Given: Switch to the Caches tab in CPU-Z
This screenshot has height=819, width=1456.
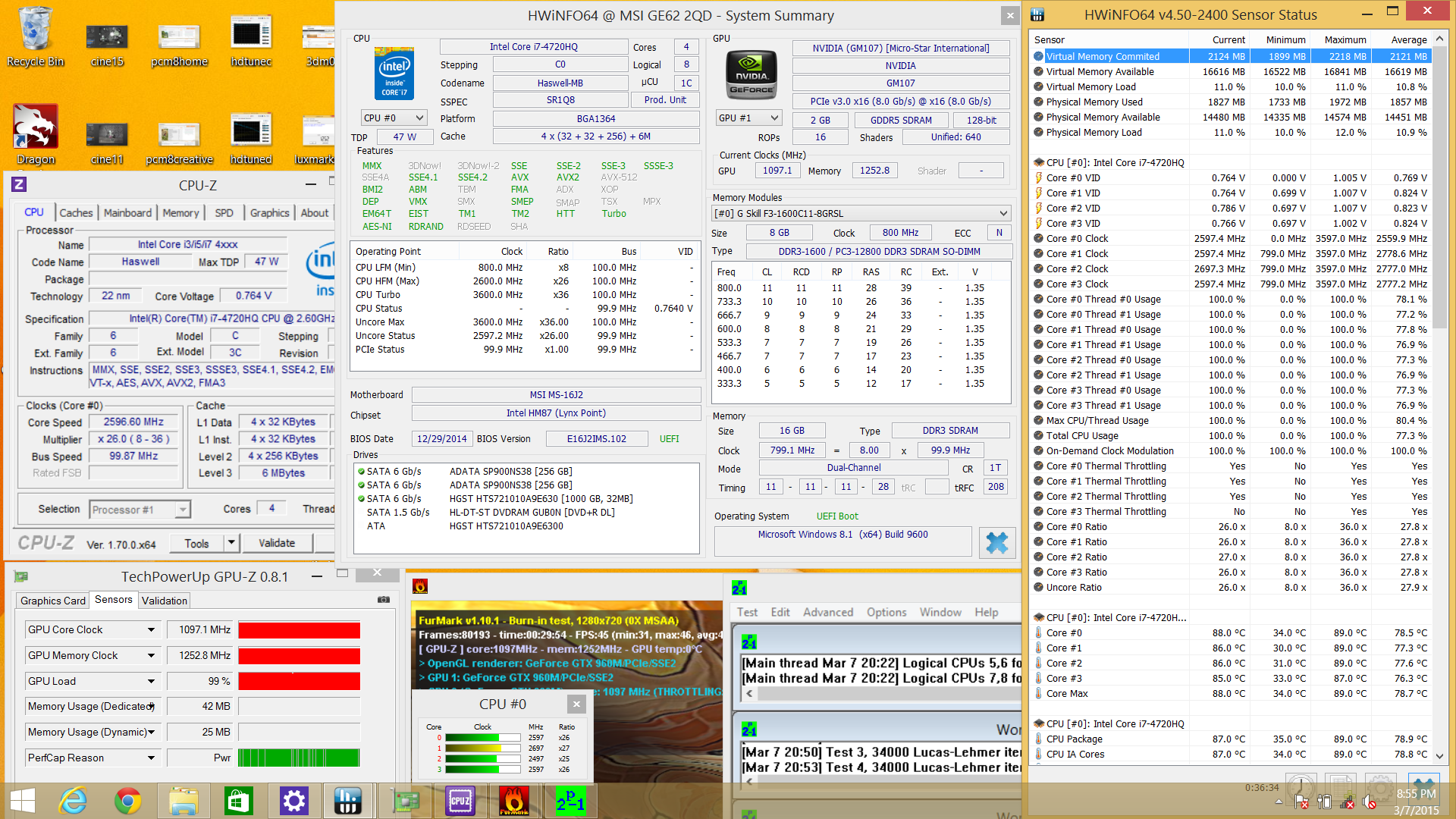Looking at the screenshot, I should coord(76,213).
